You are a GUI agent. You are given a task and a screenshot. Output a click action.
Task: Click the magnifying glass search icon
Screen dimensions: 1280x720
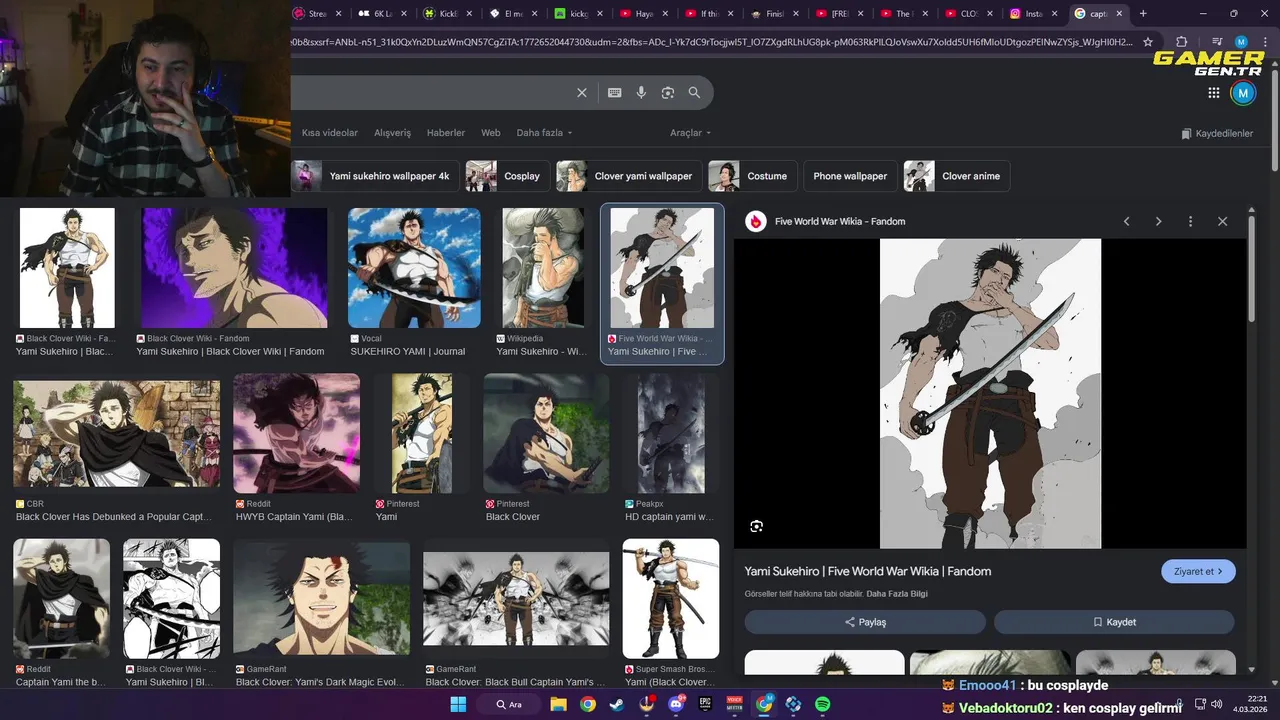coord(694,93)
